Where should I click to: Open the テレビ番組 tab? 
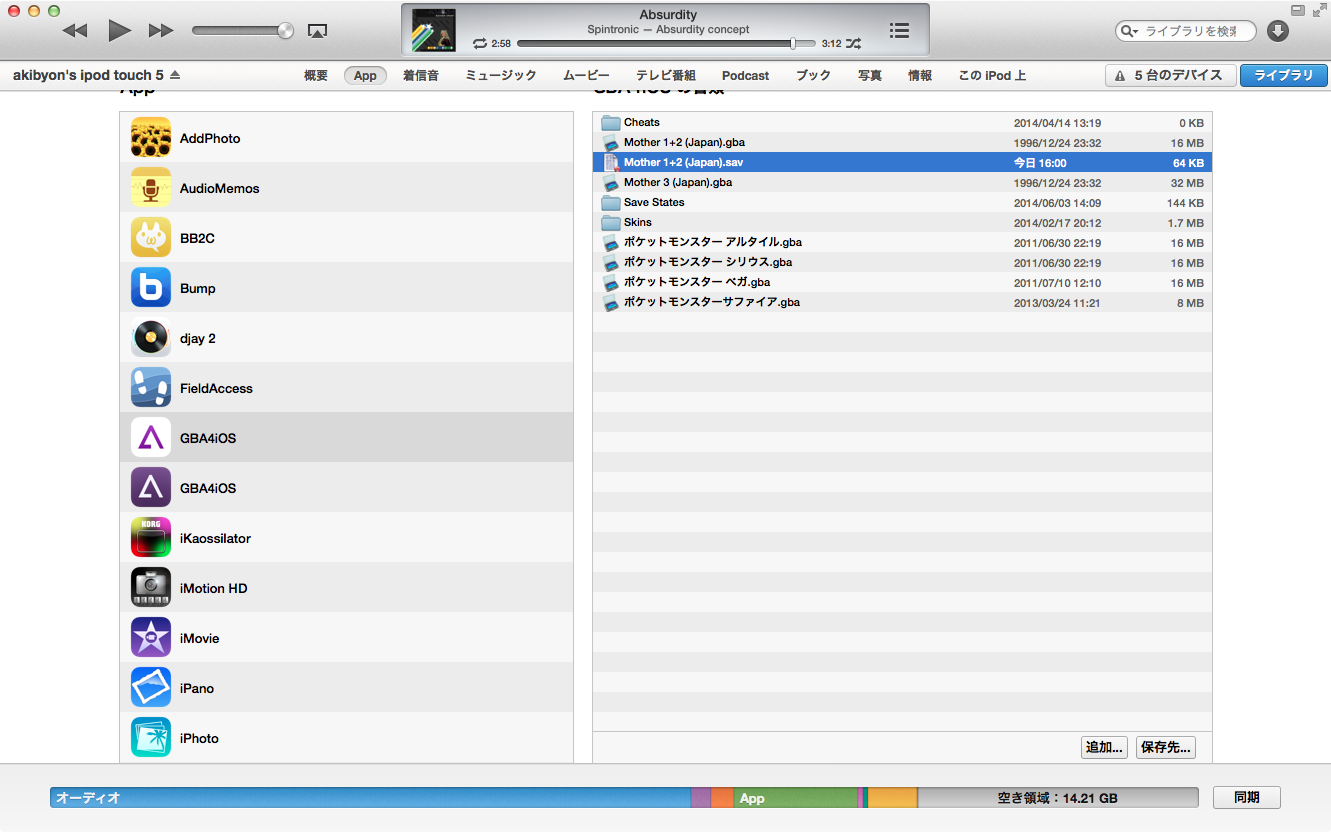(x=666, y=76)
